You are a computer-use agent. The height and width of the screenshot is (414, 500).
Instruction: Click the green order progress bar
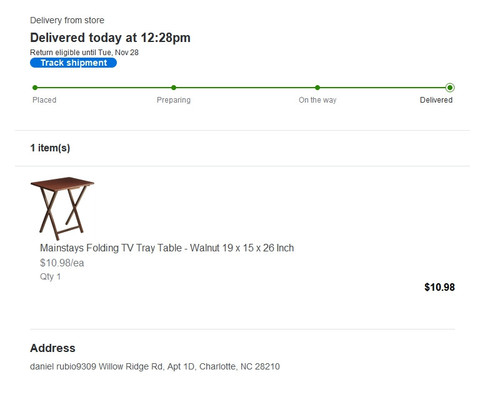pos(242,88)
